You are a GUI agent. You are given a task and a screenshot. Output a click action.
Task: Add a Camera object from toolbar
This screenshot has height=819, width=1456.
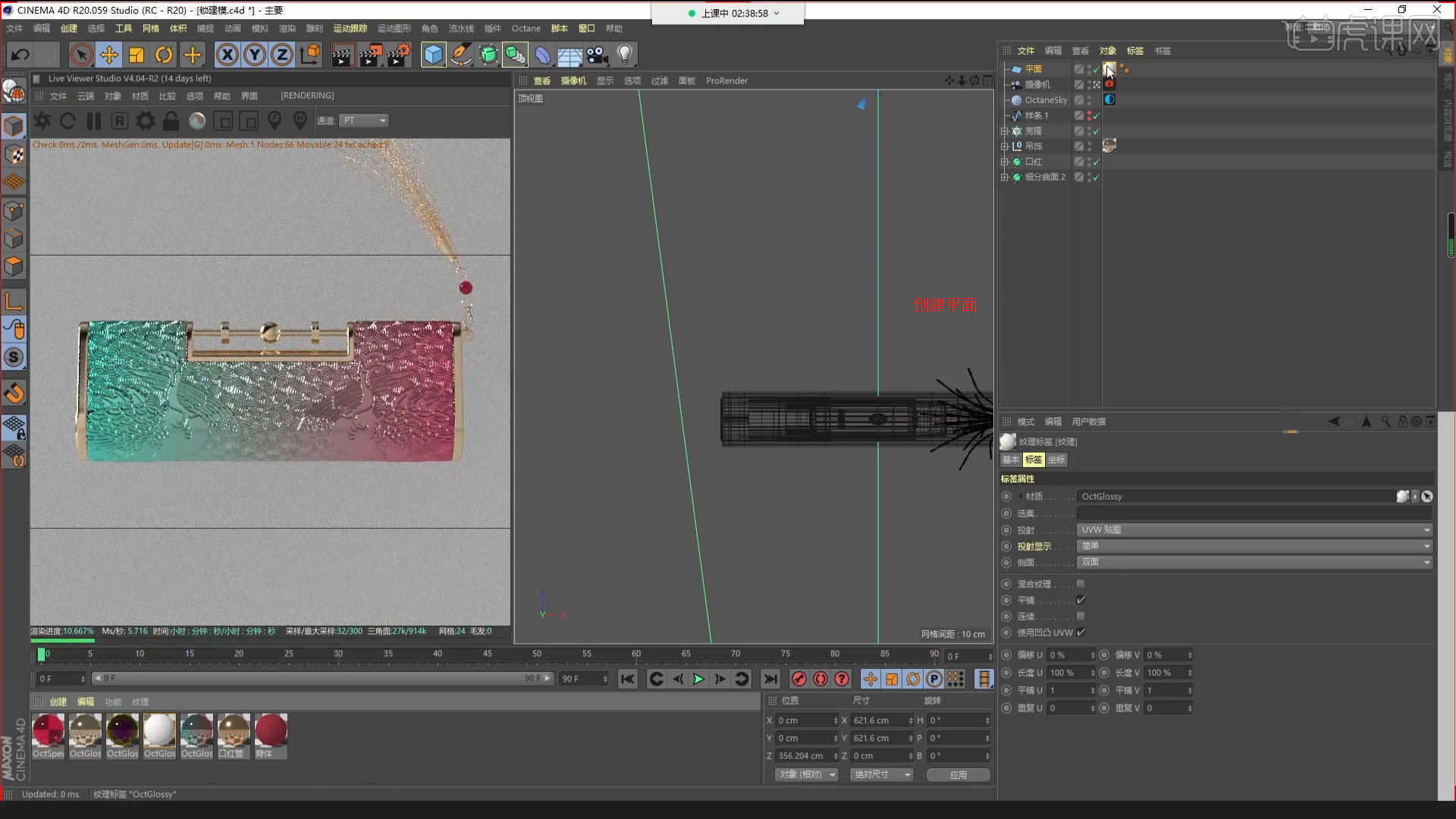598,55
